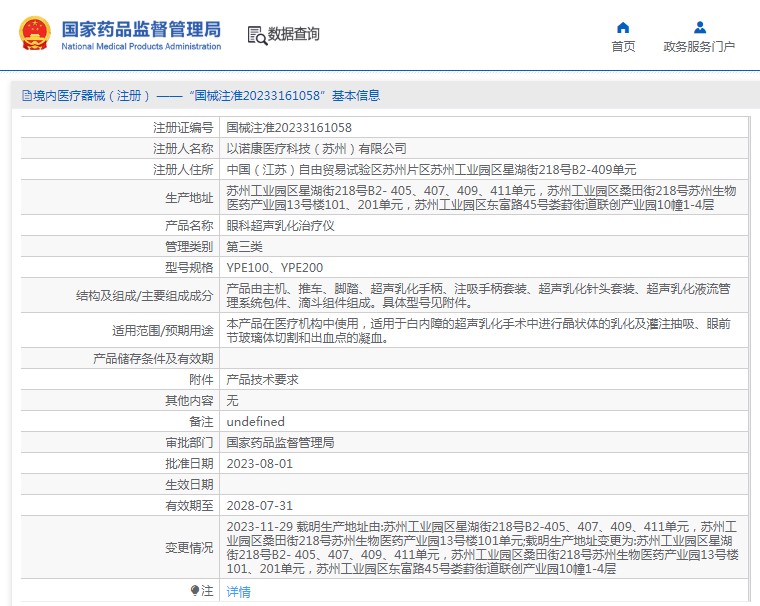This screenshot has height=606, width=760.
Task: Open the 详情 link
Action: click(x=238, y=592)
